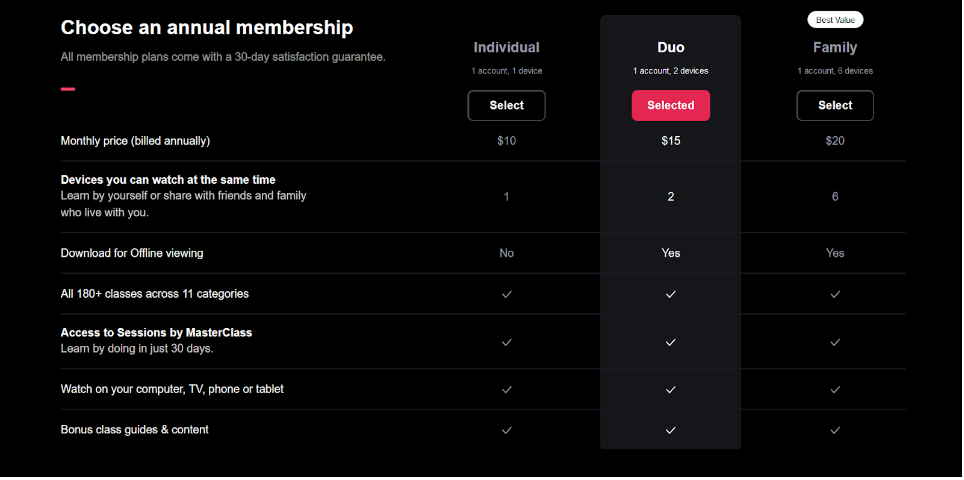Click Individual checkmark for Sessions by MasterClass
This screenshot has width=964, height=480.
[507, 342]
